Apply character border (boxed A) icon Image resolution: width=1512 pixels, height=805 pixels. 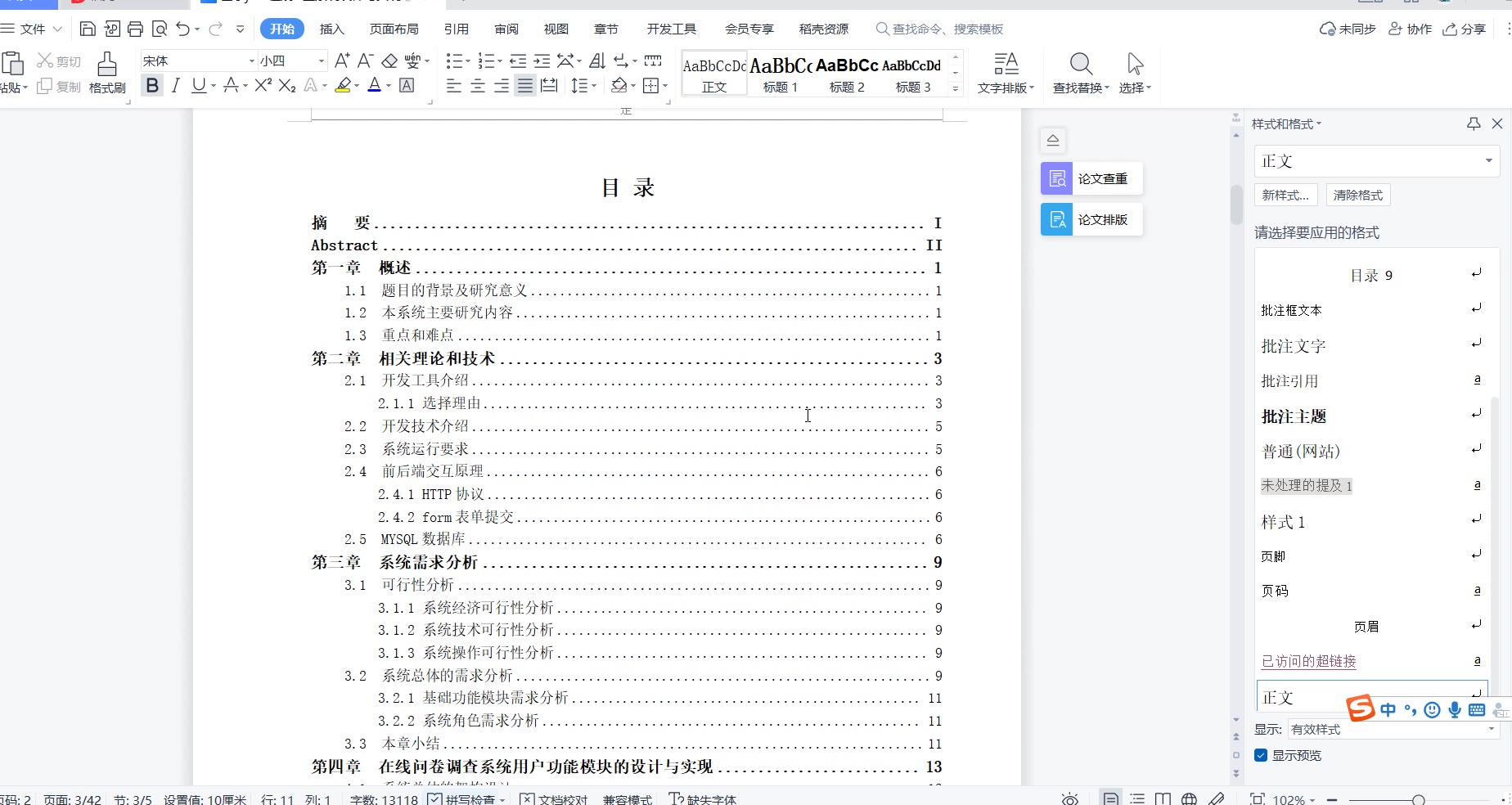[407, 85]
